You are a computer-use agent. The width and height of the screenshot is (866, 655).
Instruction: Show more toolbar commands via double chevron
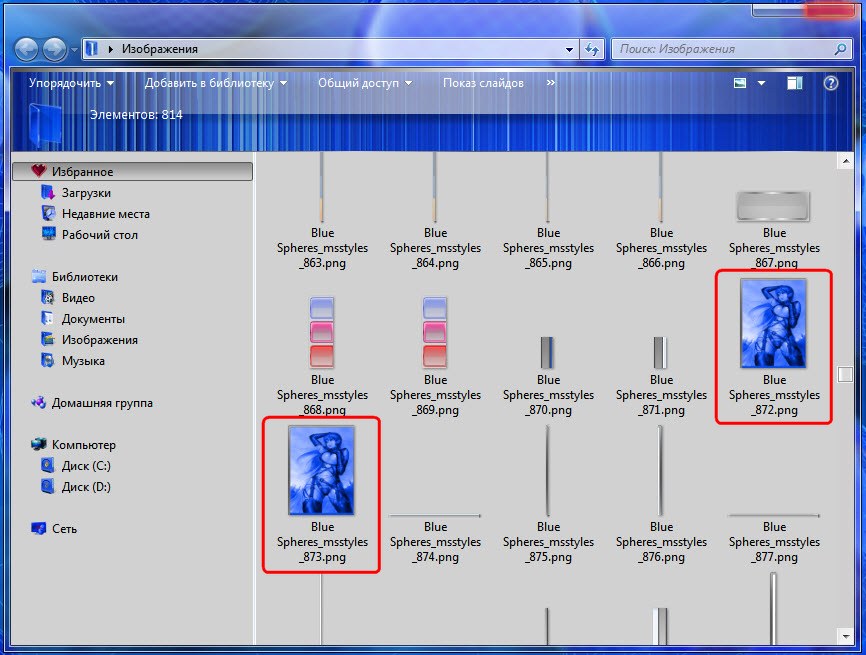coord(550,83)
